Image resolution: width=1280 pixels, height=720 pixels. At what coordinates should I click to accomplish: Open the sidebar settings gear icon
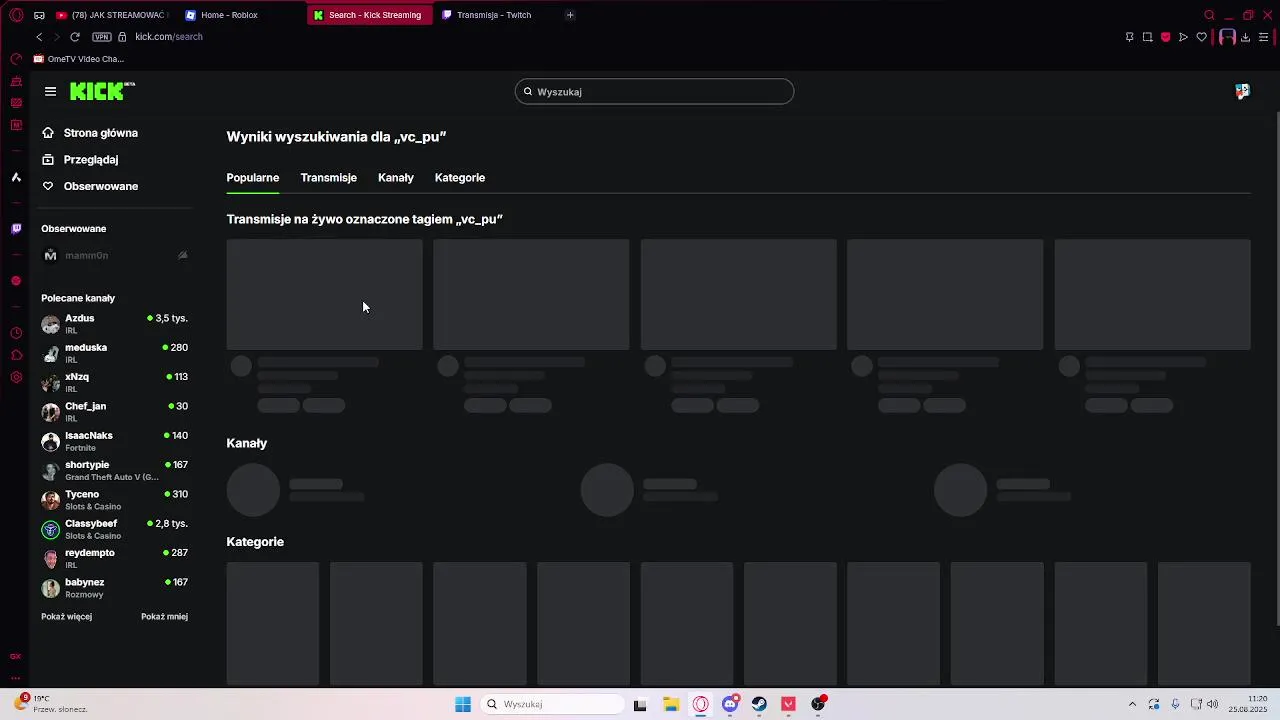coord(16,377)
